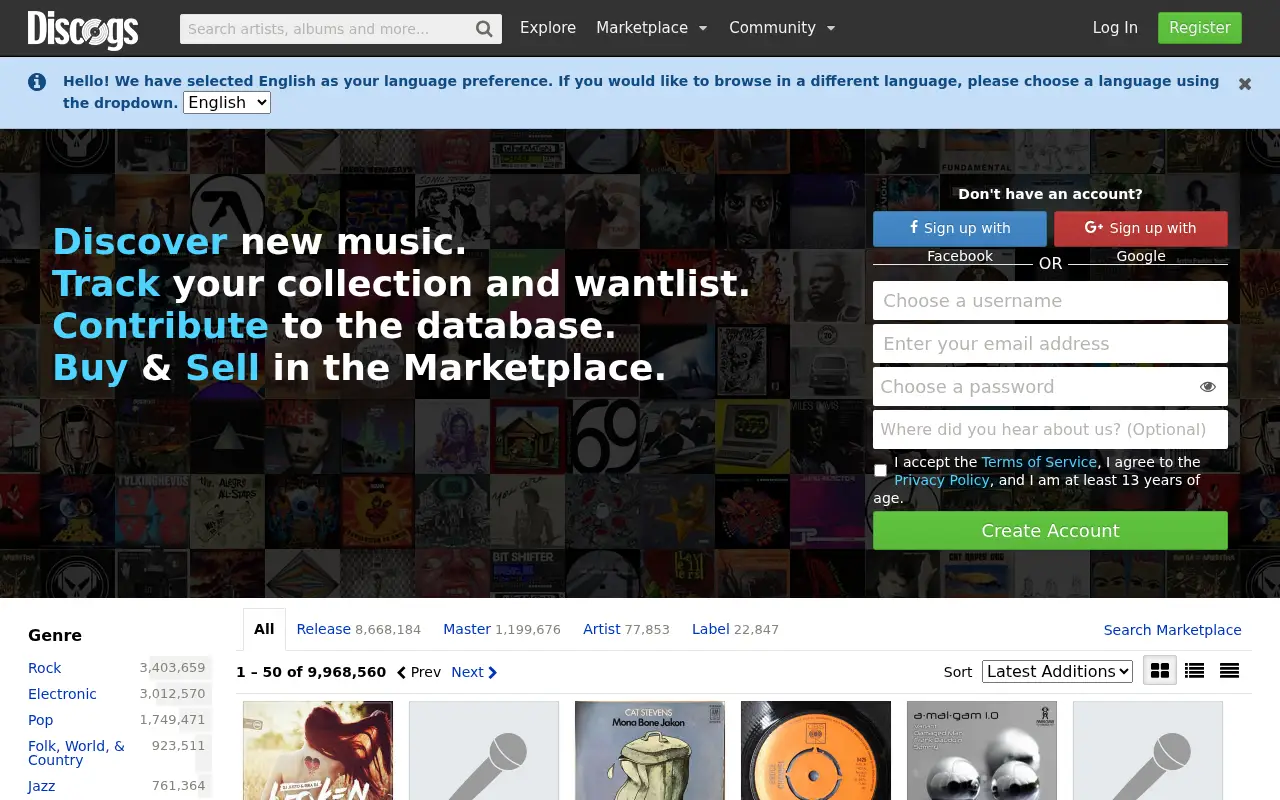Click the Register button
Screen dimensions: 1280x800
tap(1200, 28)
